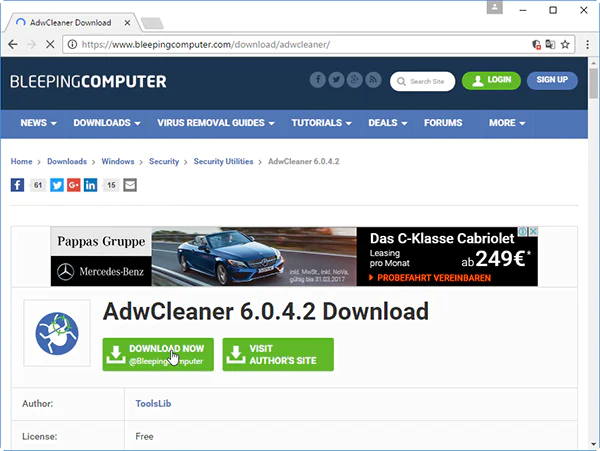This screenshot has height=451, width=600.
Task: Go to Security breadcrumb link
Action: (x=164, y=161)
